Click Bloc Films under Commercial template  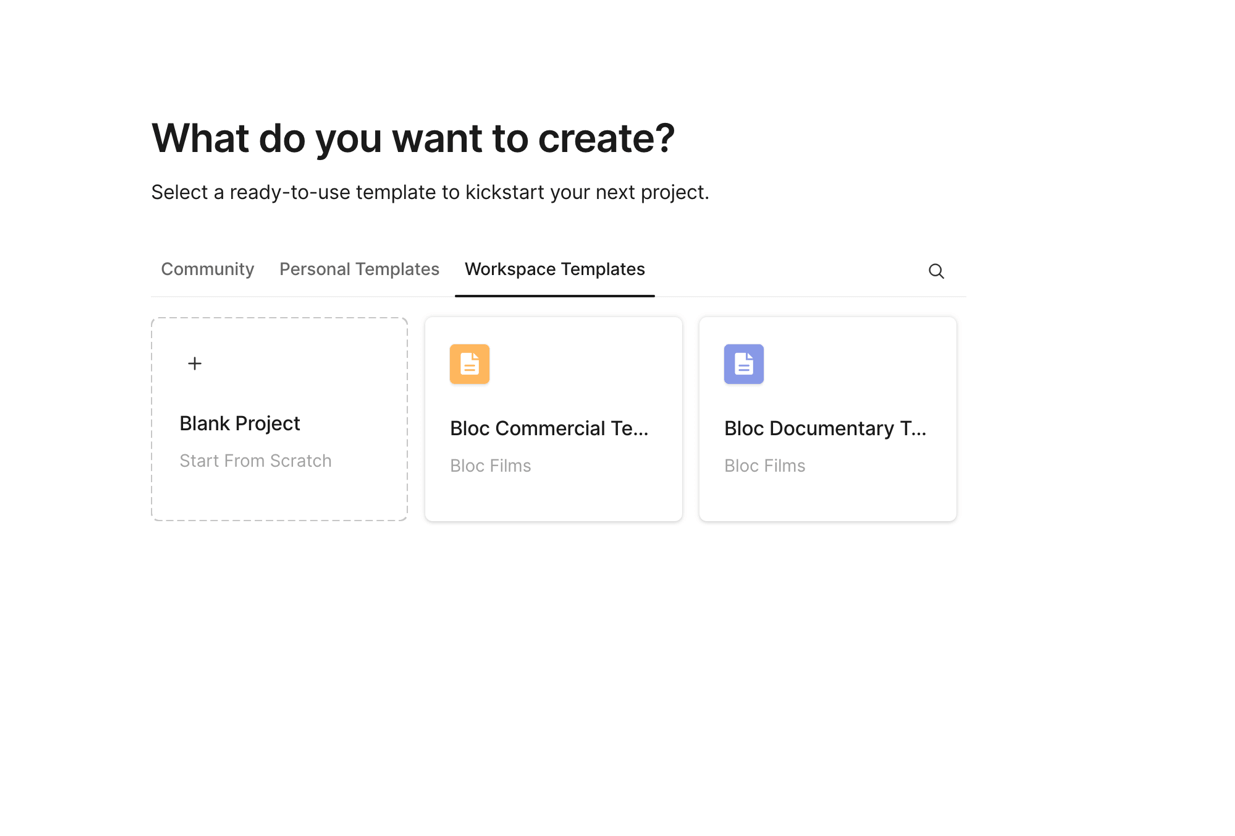point(490,466)
